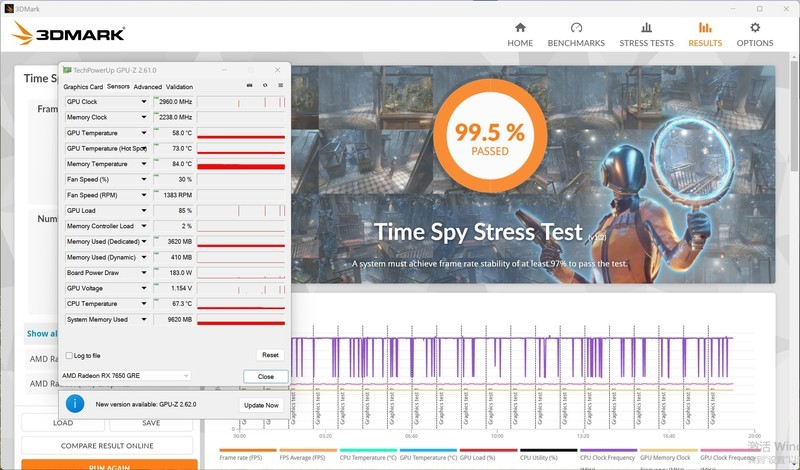Open Stress Tests section icon
Screen dimensions: 800x470
pyautogui.click(x=646, y=28)
